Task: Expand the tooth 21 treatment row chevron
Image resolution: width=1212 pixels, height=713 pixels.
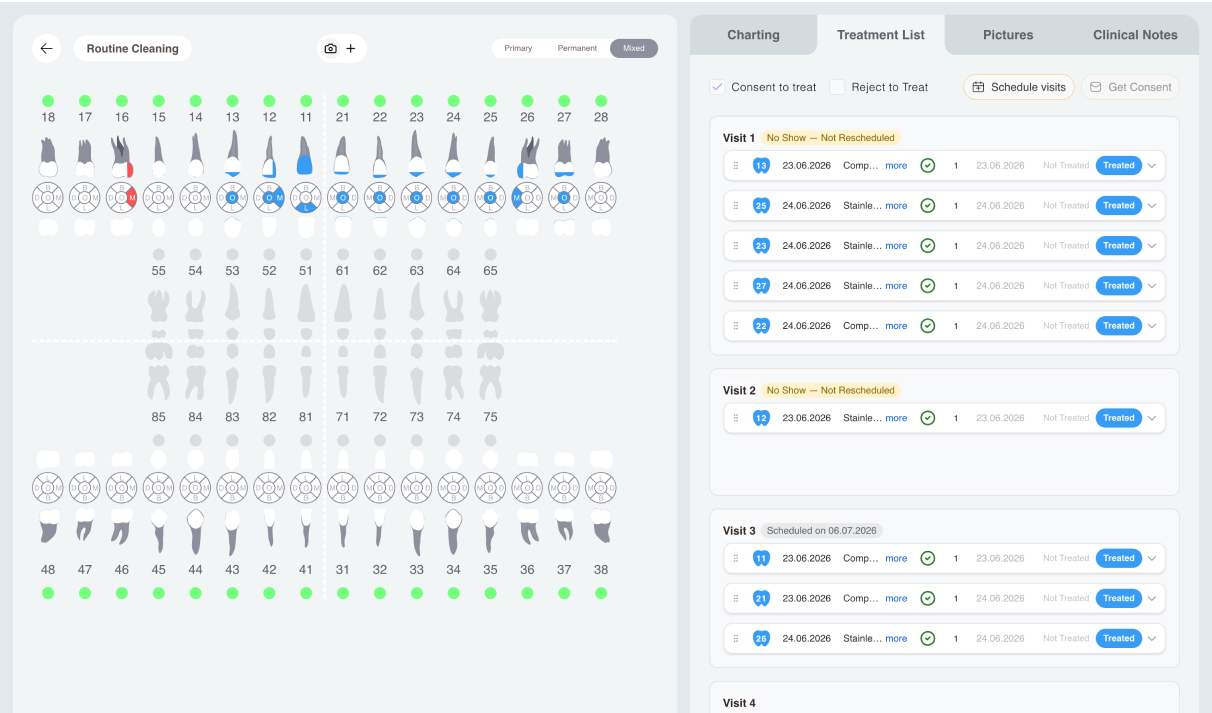Action: [x=1152, y=598]
